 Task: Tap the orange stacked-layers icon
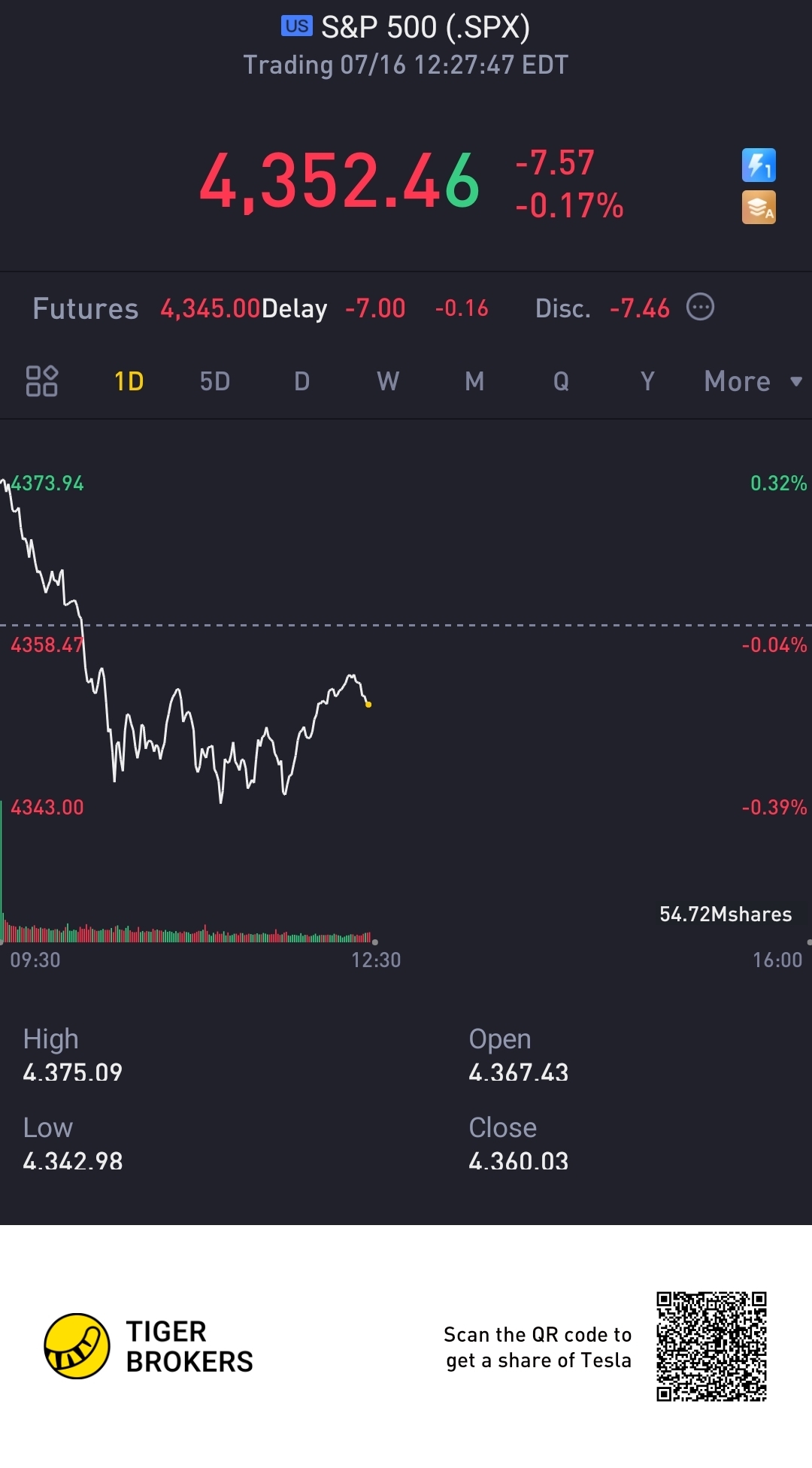click(x=759, y=208)
